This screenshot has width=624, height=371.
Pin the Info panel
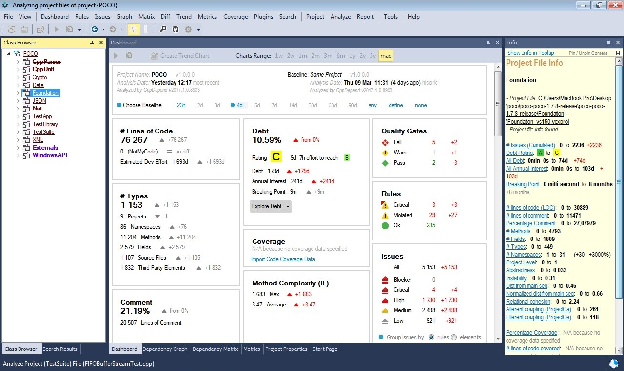(608, 42)
